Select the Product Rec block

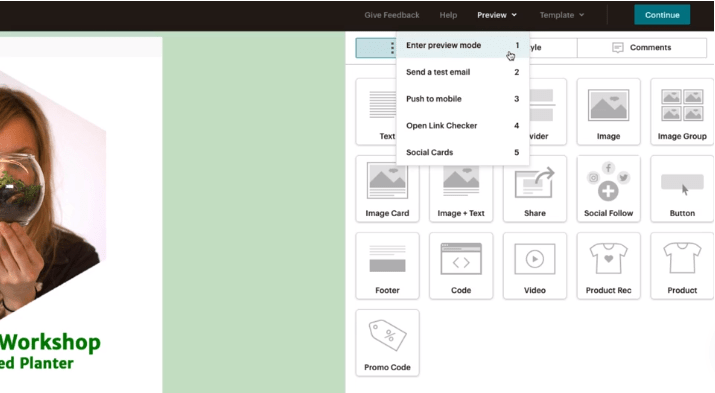[608, 266]
